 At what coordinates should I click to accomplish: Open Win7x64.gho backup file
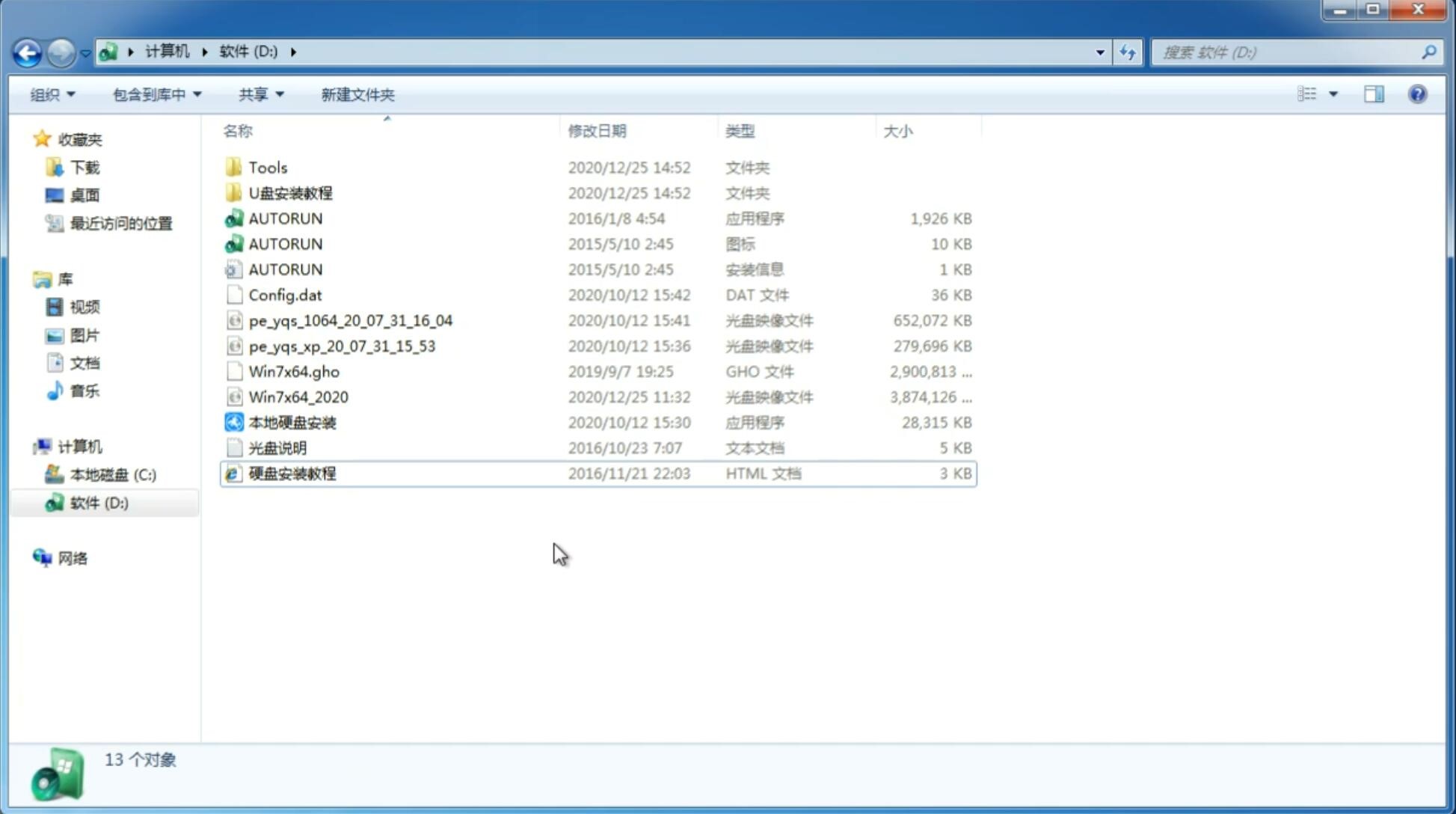pyautogui.click(x=295, y=371)
